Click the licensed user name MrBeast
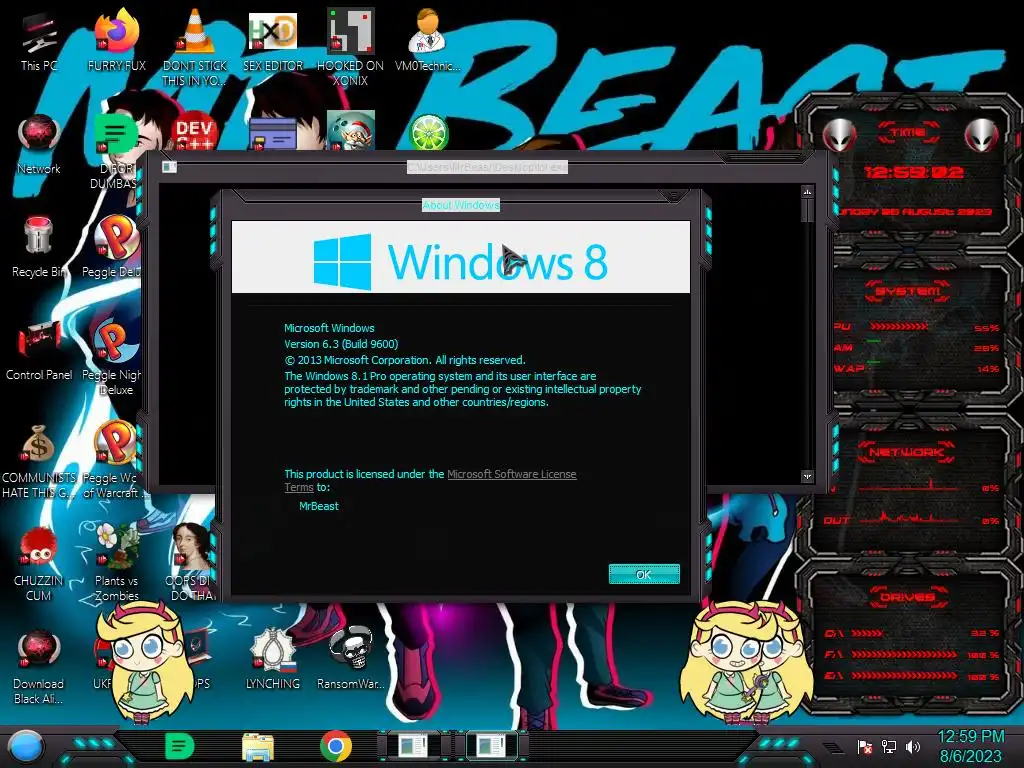 point(319,506)
